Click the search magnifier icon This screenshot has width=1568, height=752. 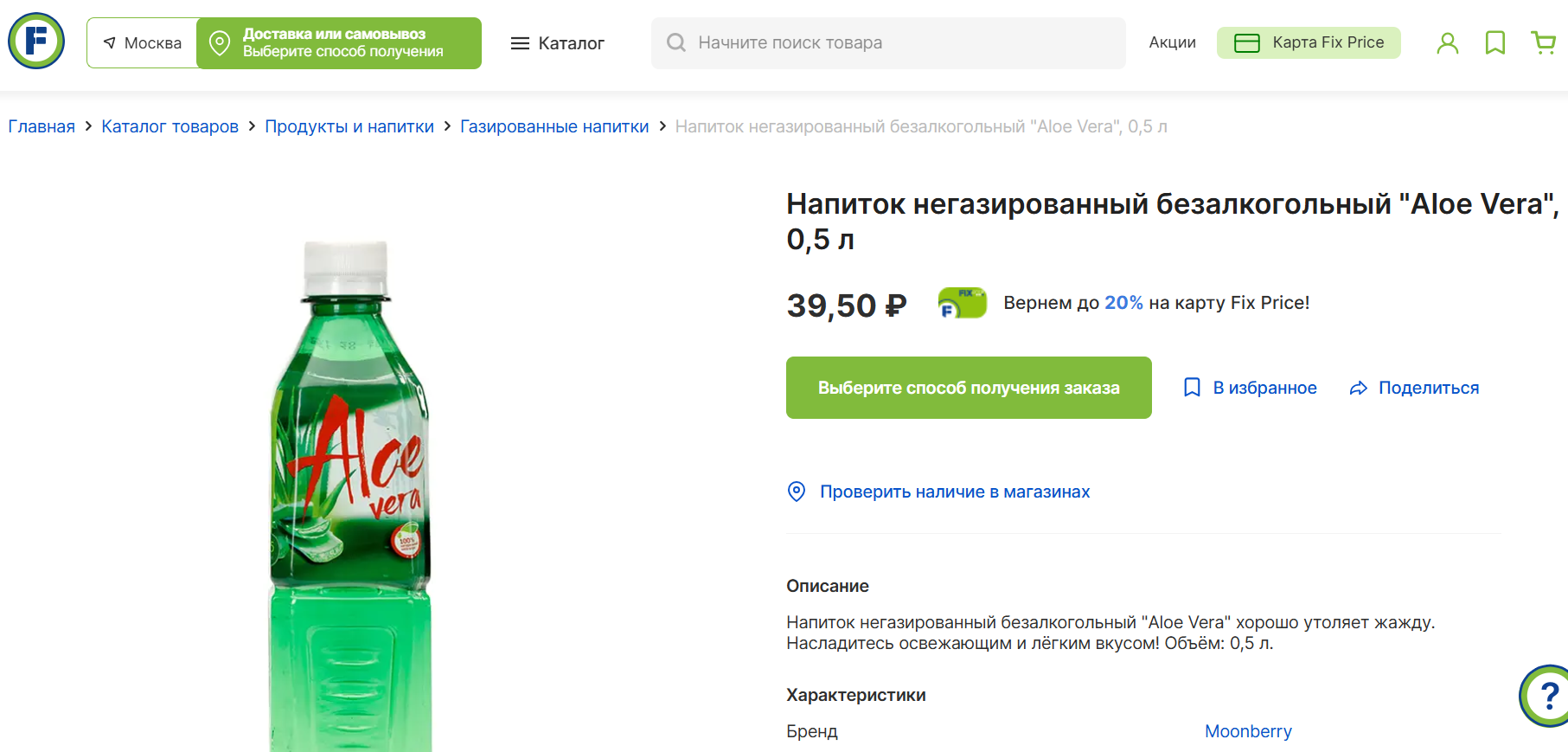[676, 42]
